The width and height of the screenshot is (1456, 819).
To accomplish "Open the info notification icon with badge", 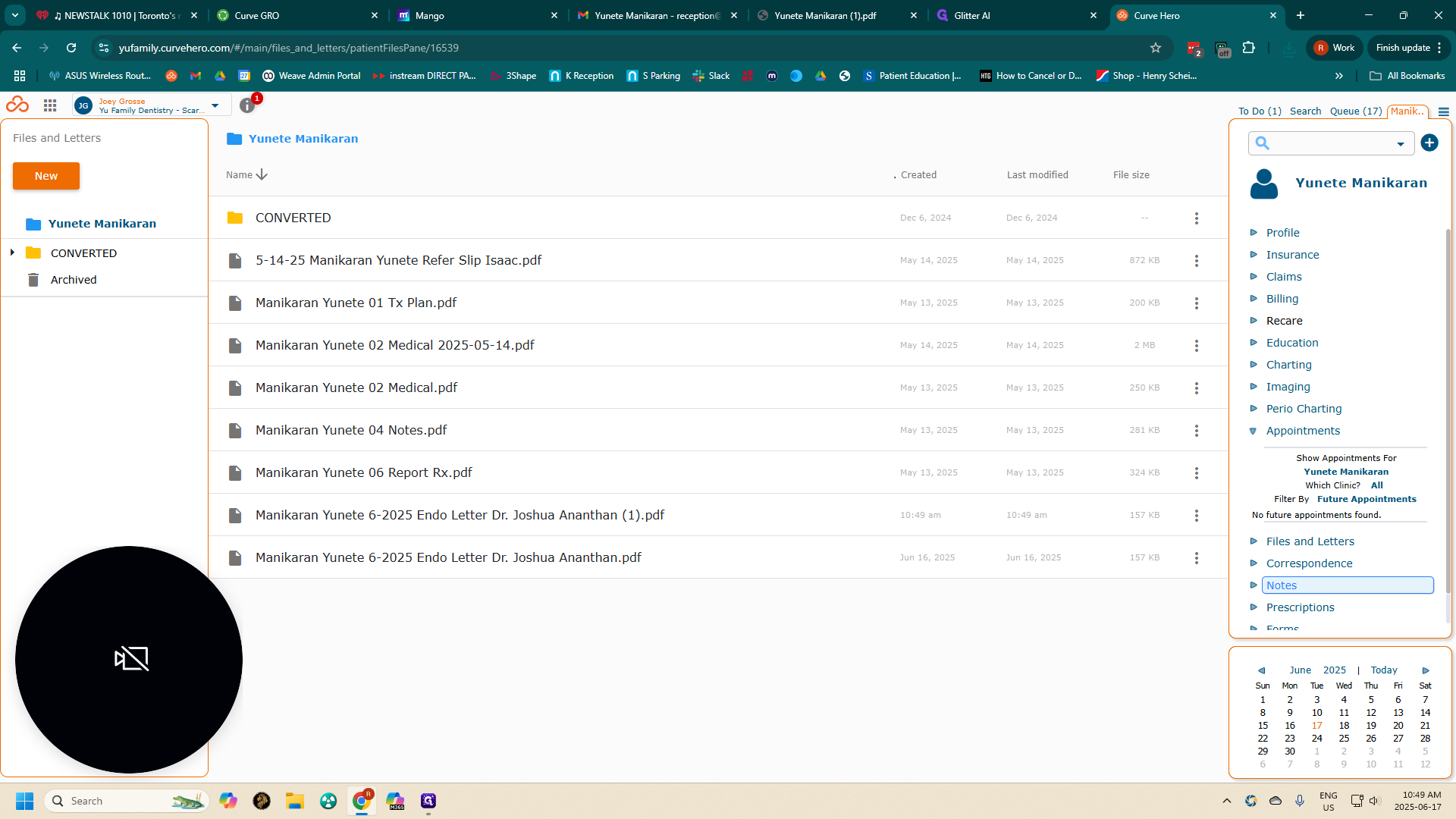I will [247, 105].
